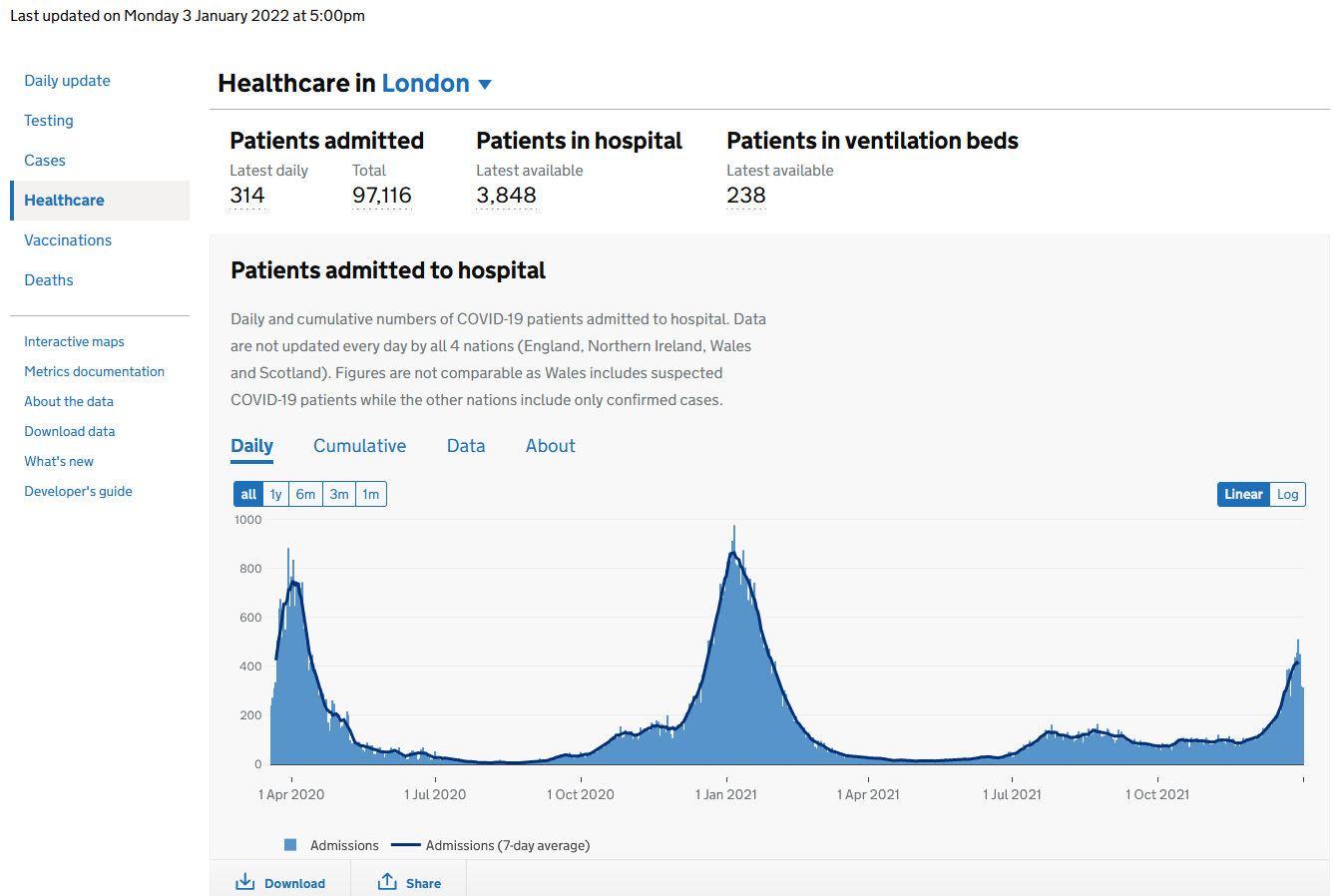This screenshot has height=896, width=1336.
Task: Click the Download arrow icon
Action: [x=244, y=882]
